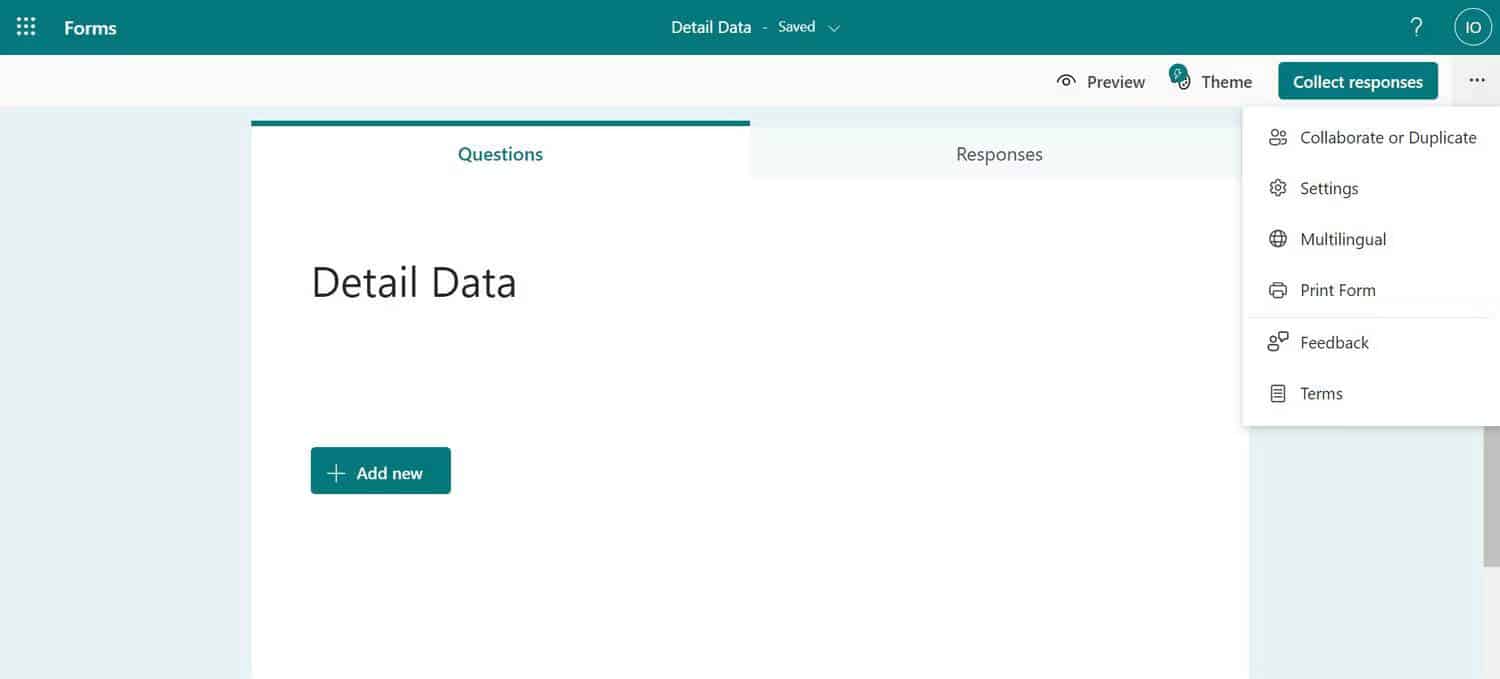This screenshot has width=1500, height=679.
Task: Click the Detail Data form title field
Action: tap(414, 282)
